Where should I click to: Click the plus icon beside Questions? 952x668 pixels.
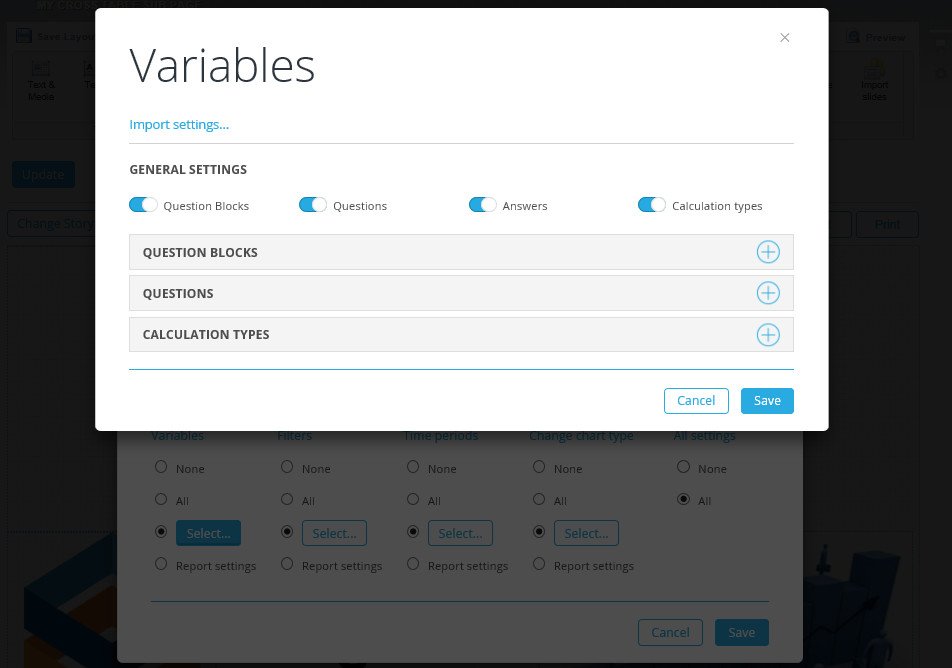[768, 293]
